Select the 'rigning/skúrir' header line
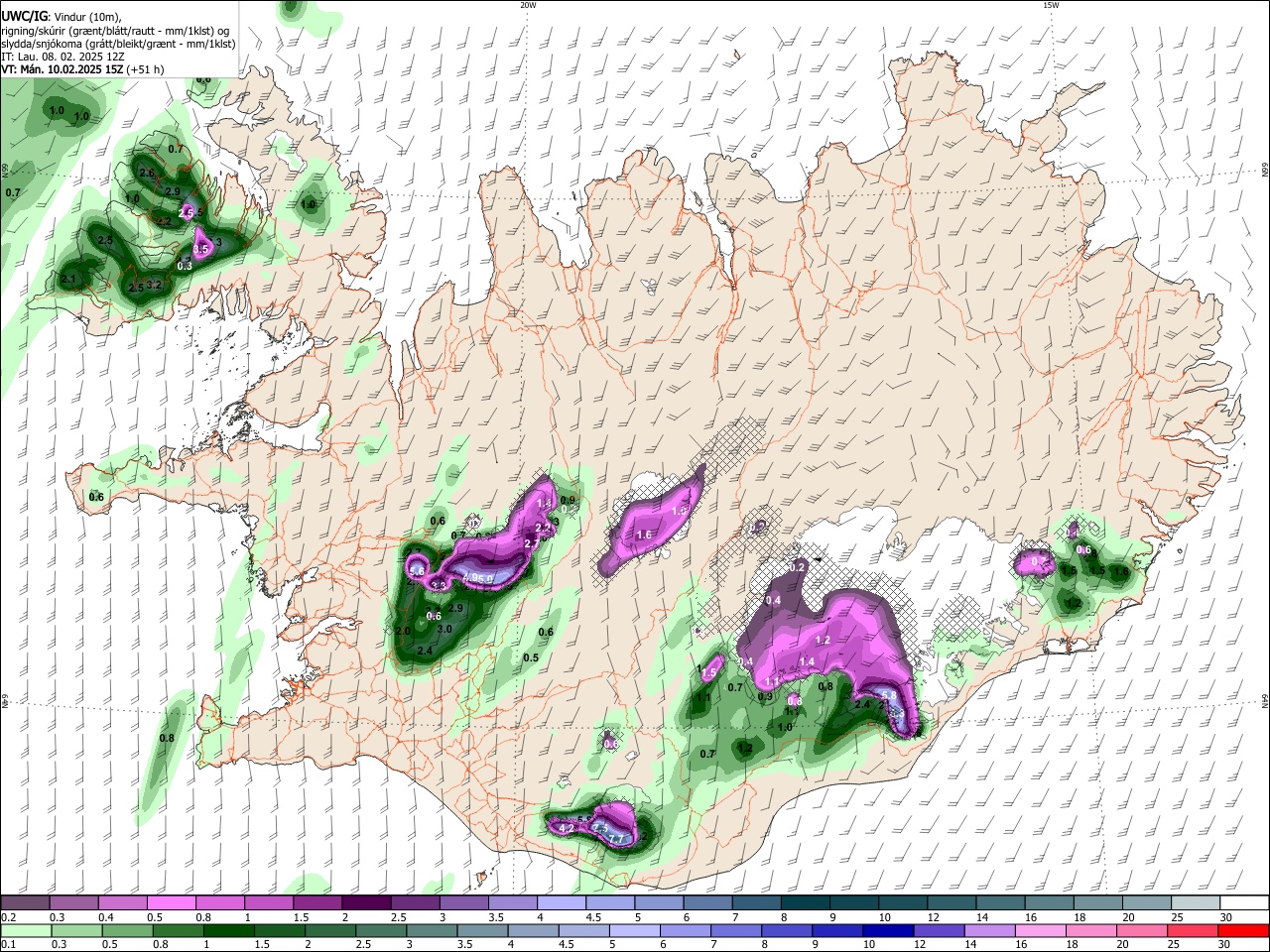Viewport: 1270px width, 952px height. (x=116, y=30)
